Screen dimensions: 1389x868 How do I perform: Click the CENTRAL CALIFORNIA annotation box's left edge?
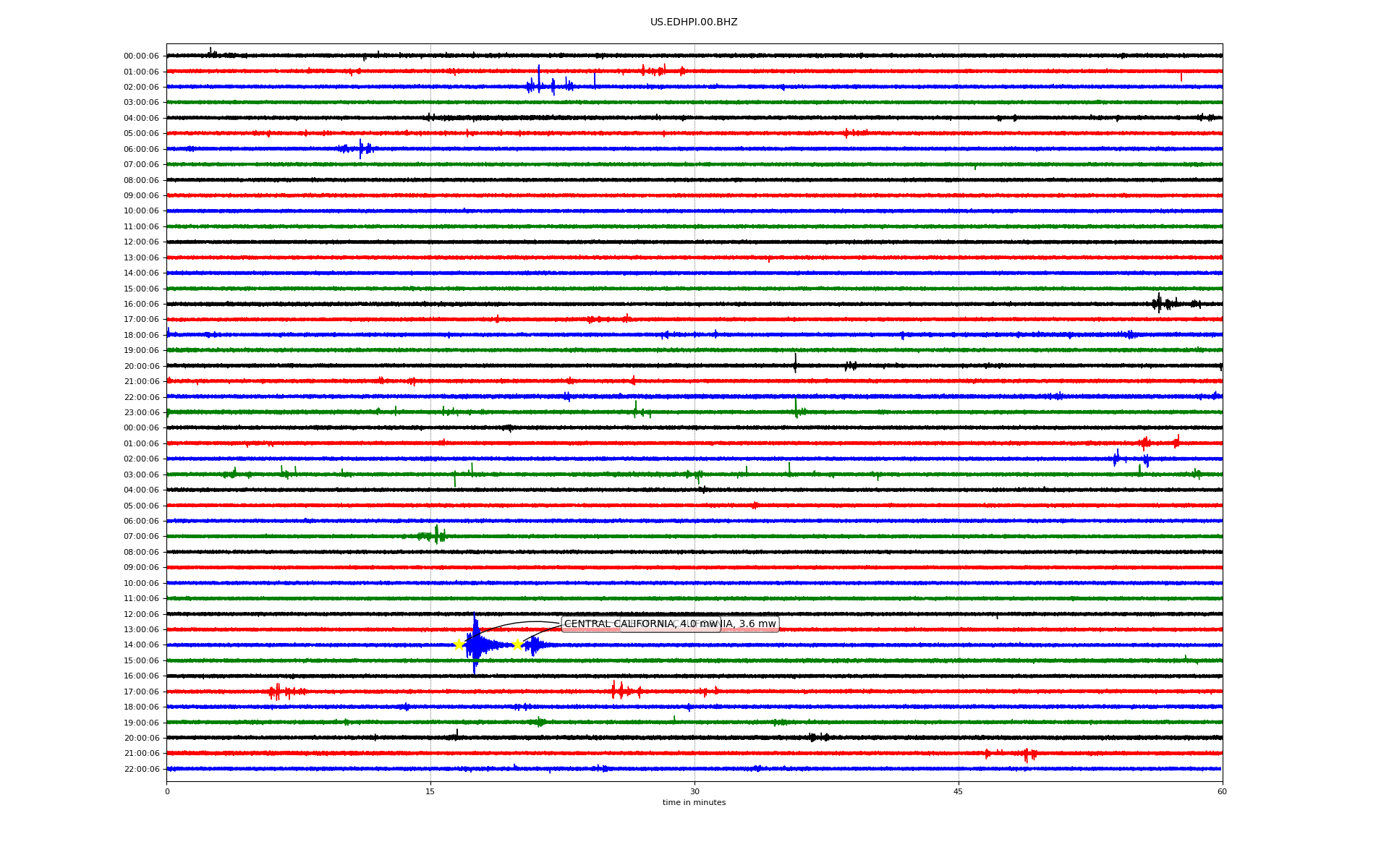564,624
